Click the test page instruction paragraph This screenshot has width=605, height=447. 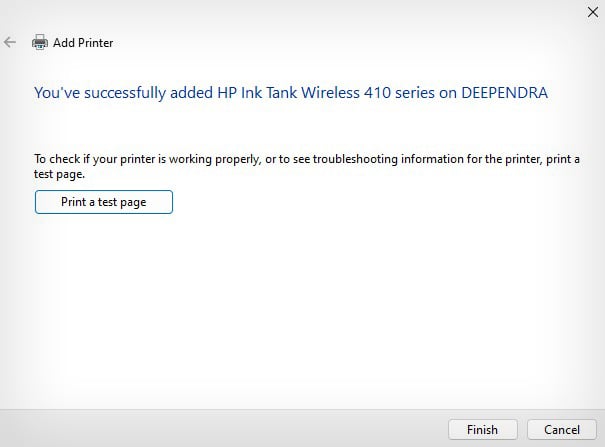(307, 166)
